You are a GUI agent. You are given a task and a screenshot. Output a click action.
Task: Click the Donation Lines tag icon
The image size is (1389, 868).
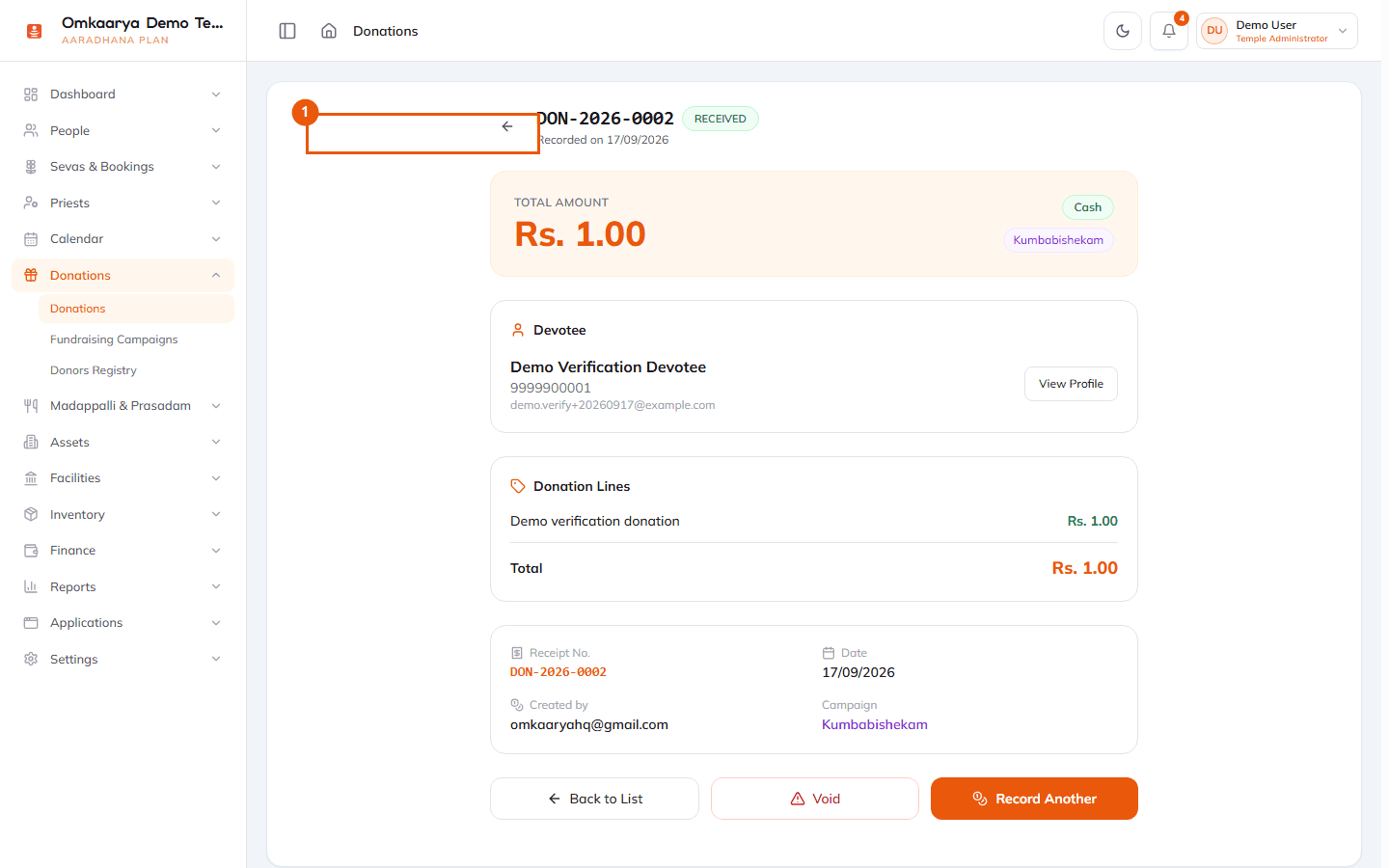pyautogui.click(x=518, y=486)
